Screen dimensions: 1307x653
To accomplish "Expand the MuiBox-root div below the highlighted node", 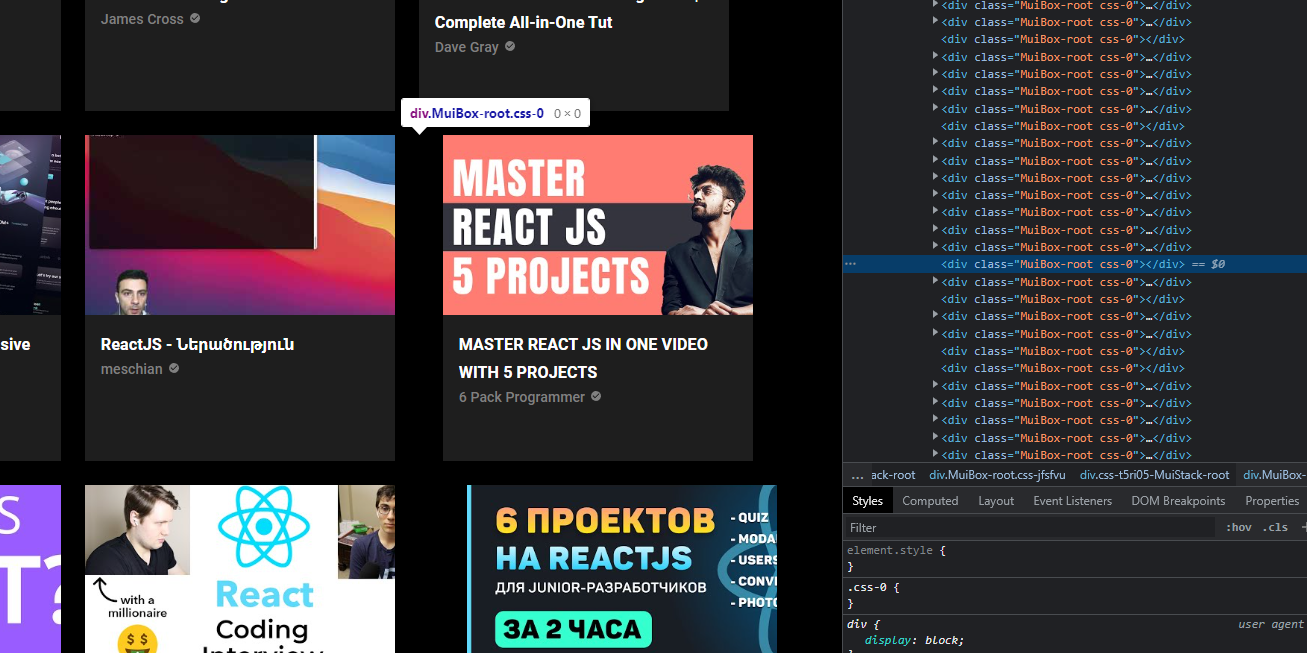I will (x=934, y=281).
